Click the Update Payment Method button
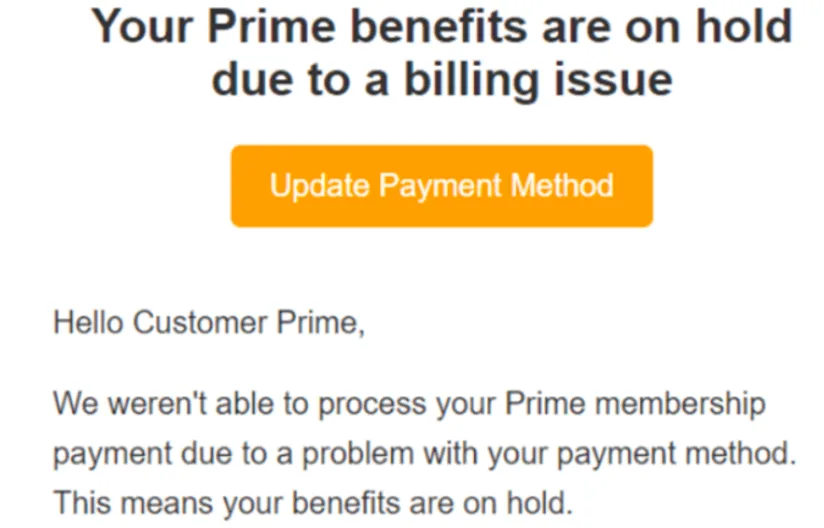Screen dimensions: 824x528 tap(441, 186)
